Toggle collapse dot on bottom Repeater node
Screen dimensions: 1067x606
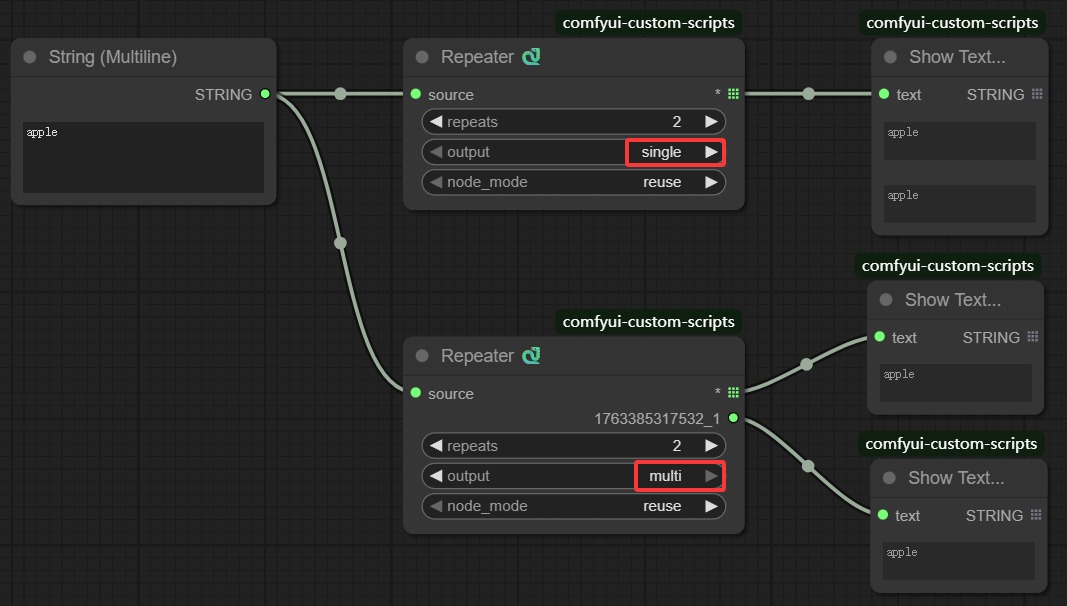422,356
